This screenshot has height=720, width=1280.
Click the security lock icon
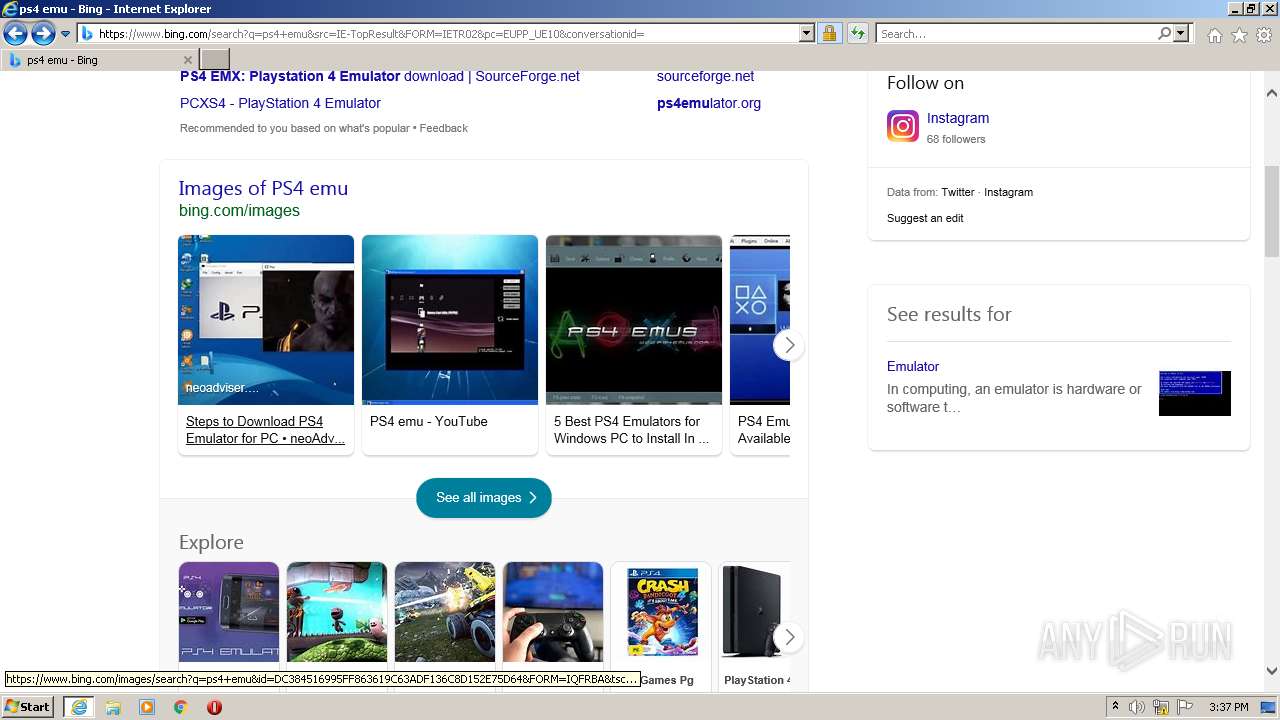(x=829, y=34)
